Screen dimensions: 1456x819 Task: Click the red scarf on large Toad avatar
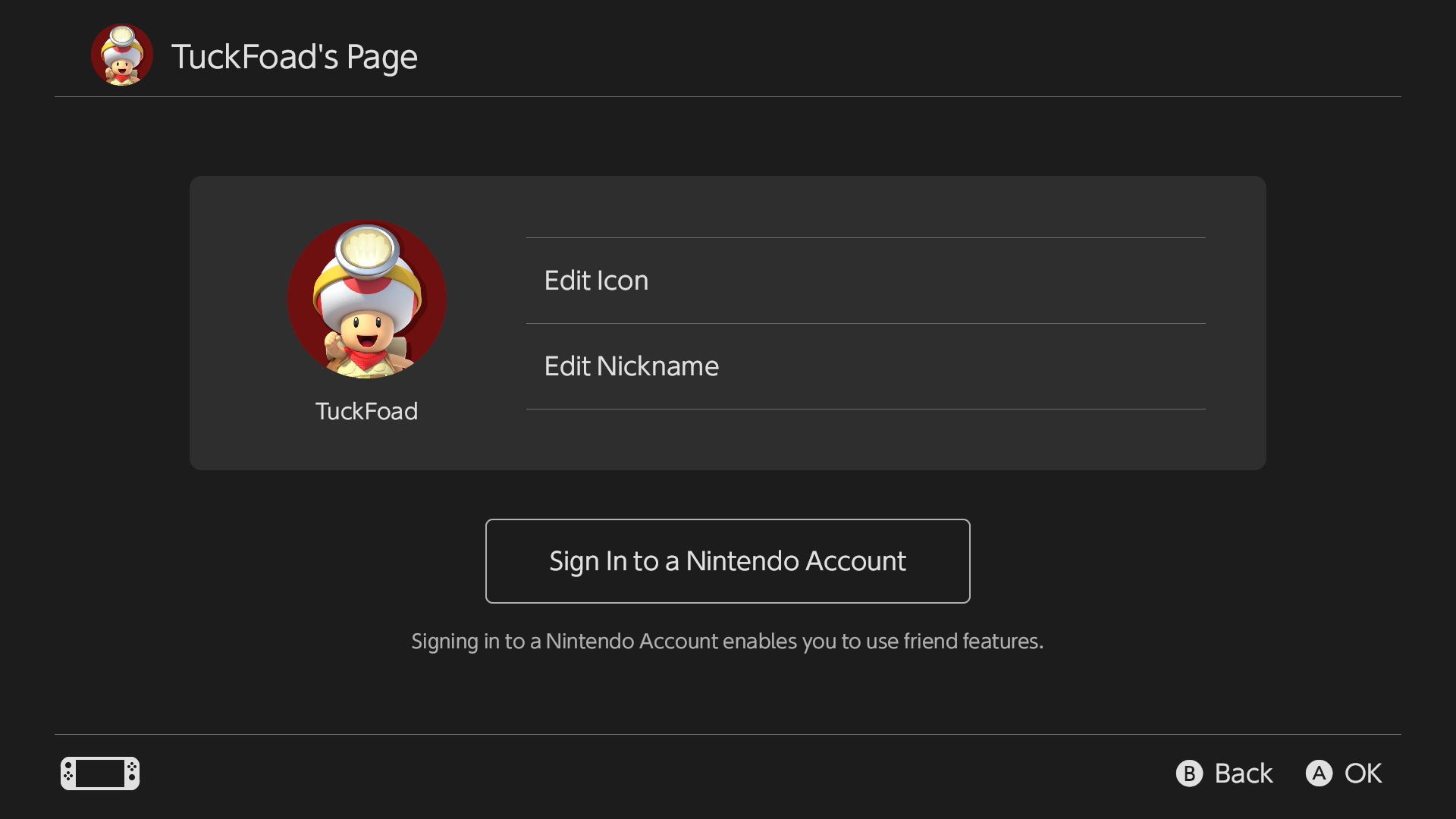point(366,359)
